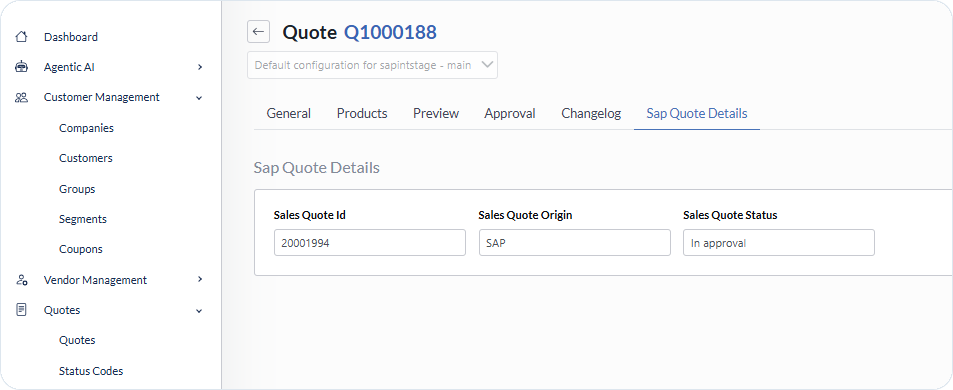Go back using the arrow button

pos(258,32)
